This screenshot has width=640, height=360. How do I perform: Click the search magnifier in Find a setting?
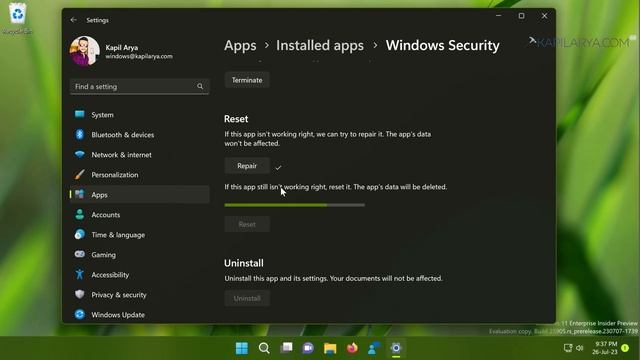(x=200, y=86)
